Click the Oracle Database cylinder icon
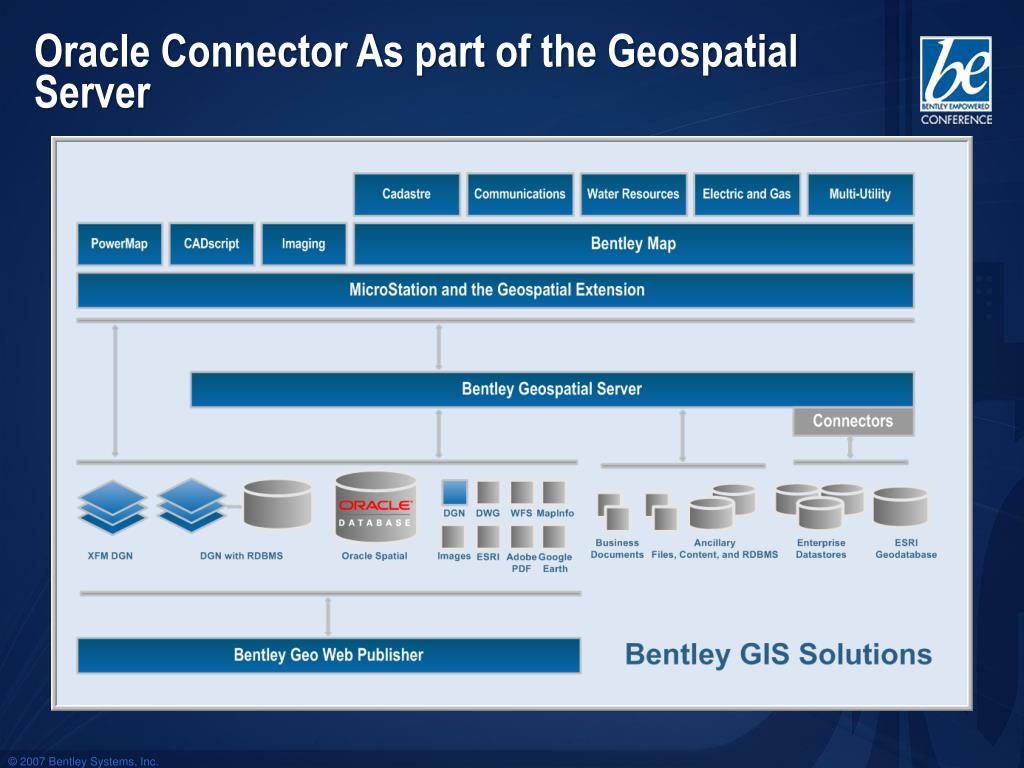1024x768 pixels. (376, 507)
